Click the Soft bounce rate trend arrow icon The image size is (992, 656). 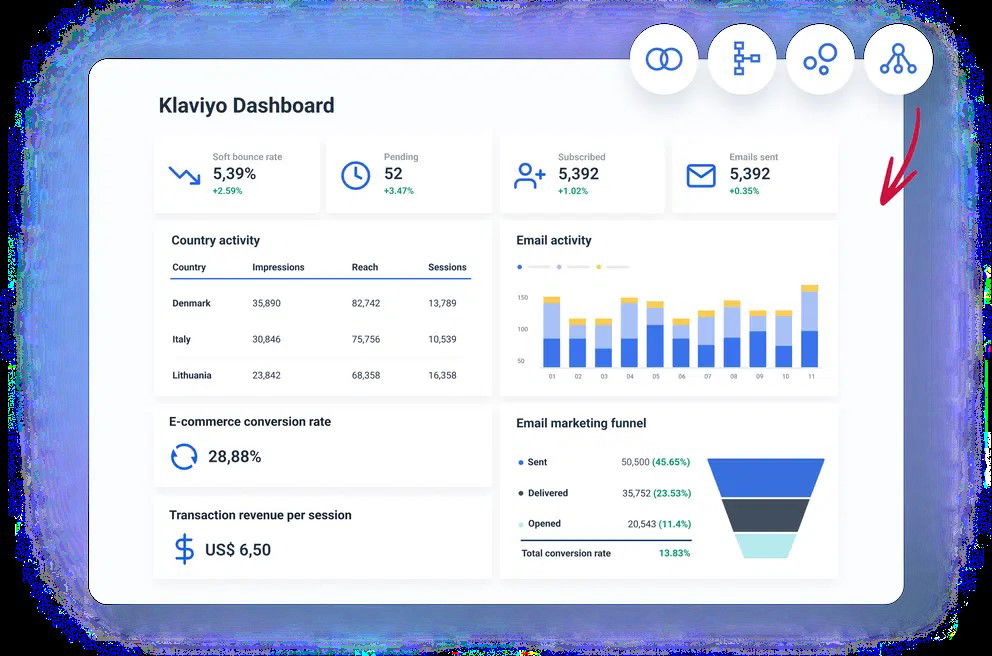pos(182,175)
